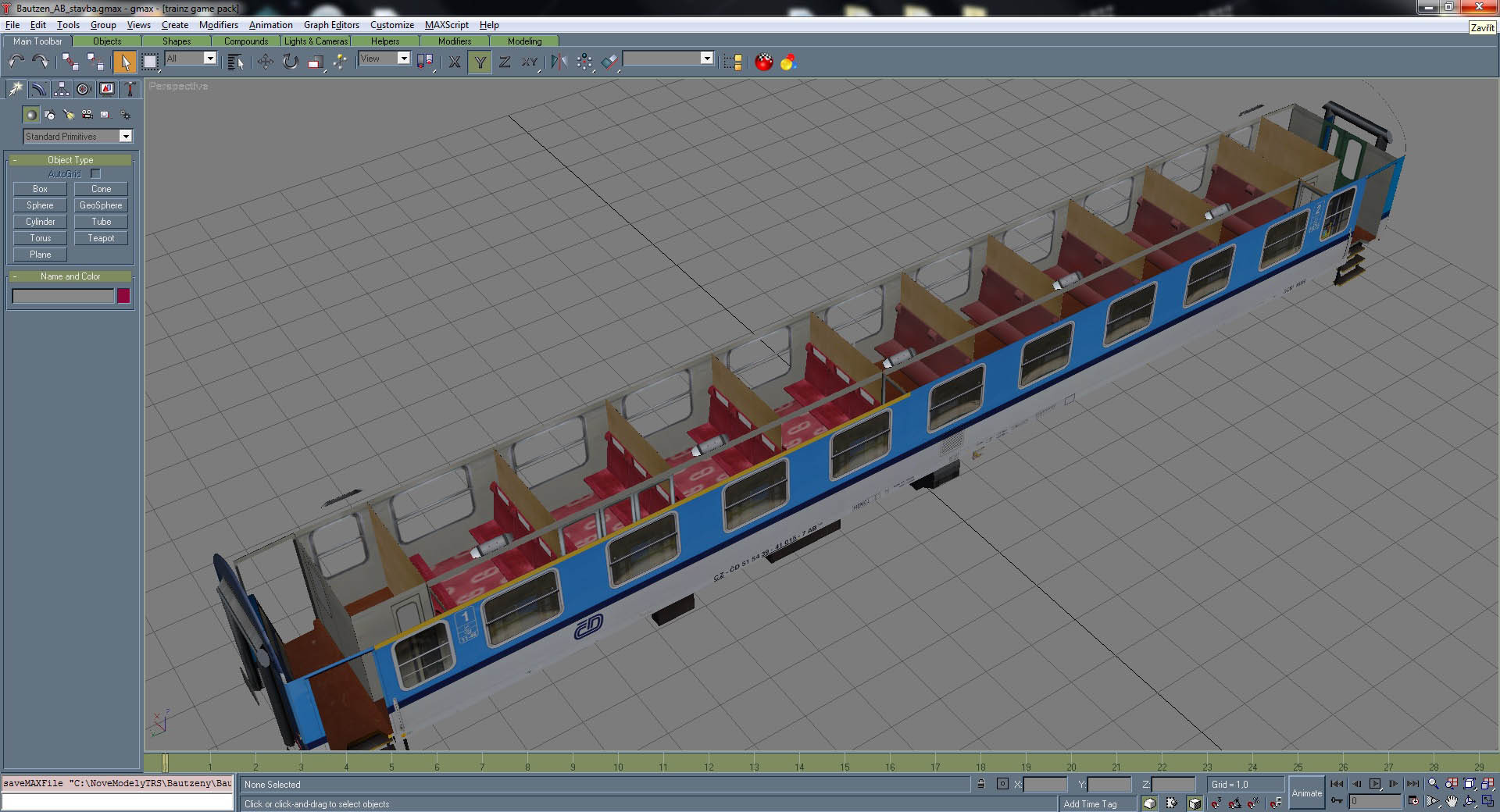This screenshot has width=1500, height=812.
Task: Open the Select by Name list
Action: point(235,62)
